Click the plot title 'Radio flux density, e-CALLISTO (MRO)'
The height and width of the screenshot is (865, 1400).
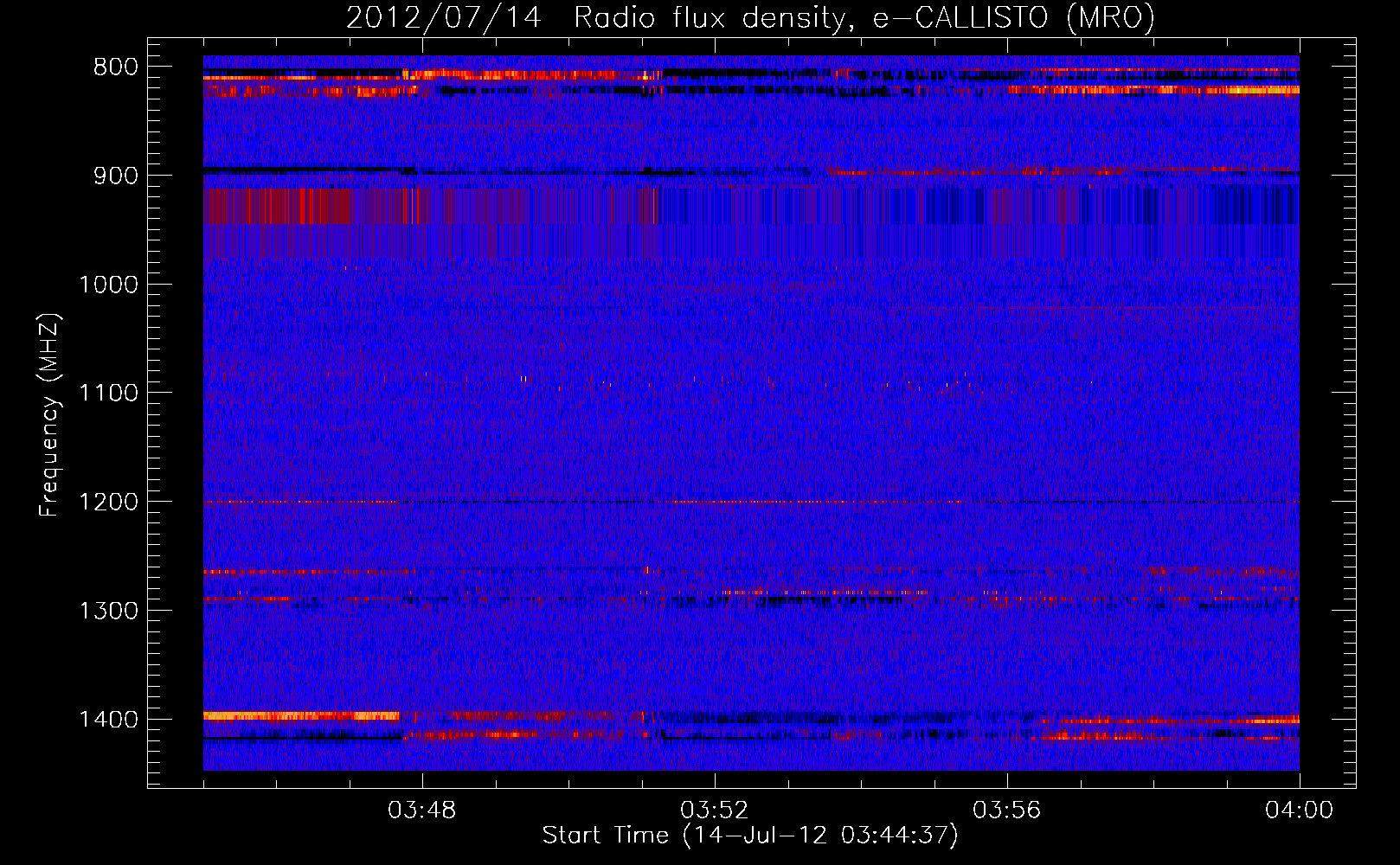pos(864,17)
